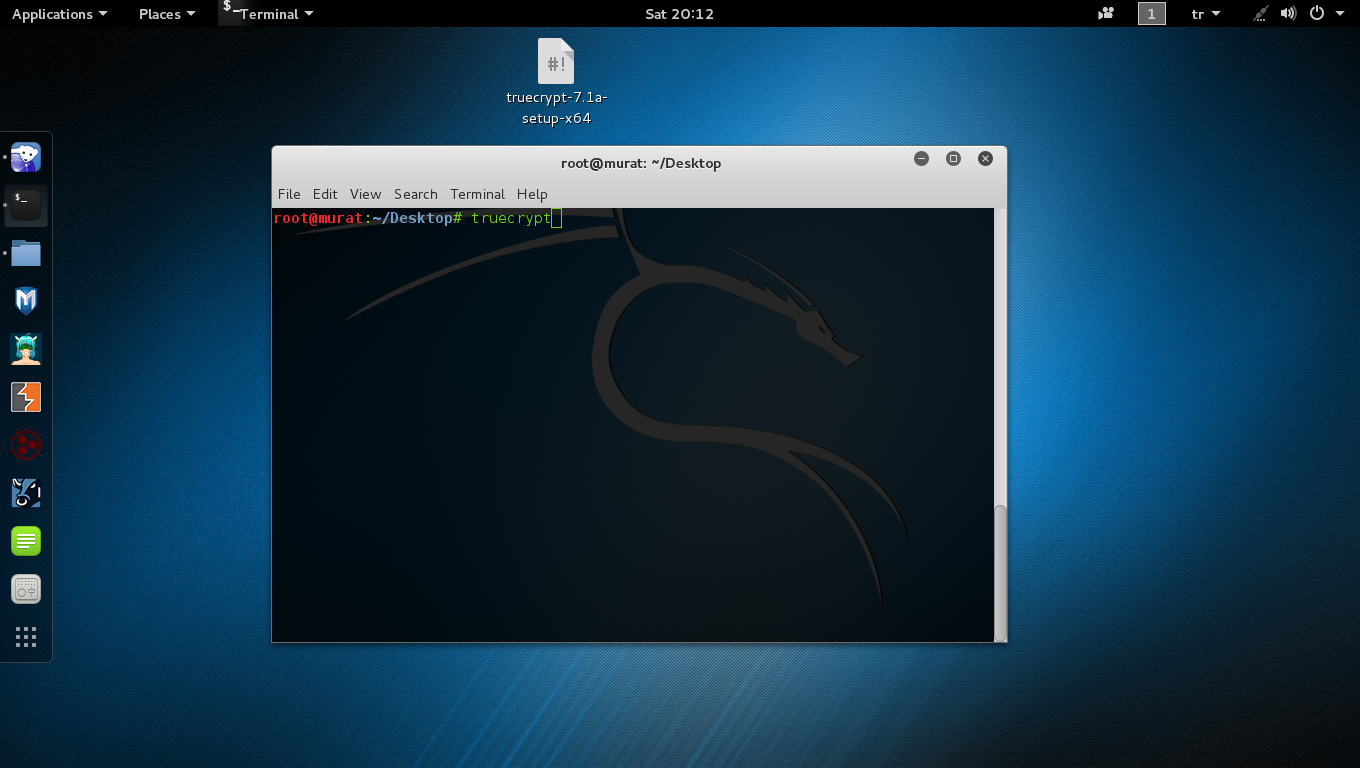Expand the Applications menu in top bar

[59, 14]
